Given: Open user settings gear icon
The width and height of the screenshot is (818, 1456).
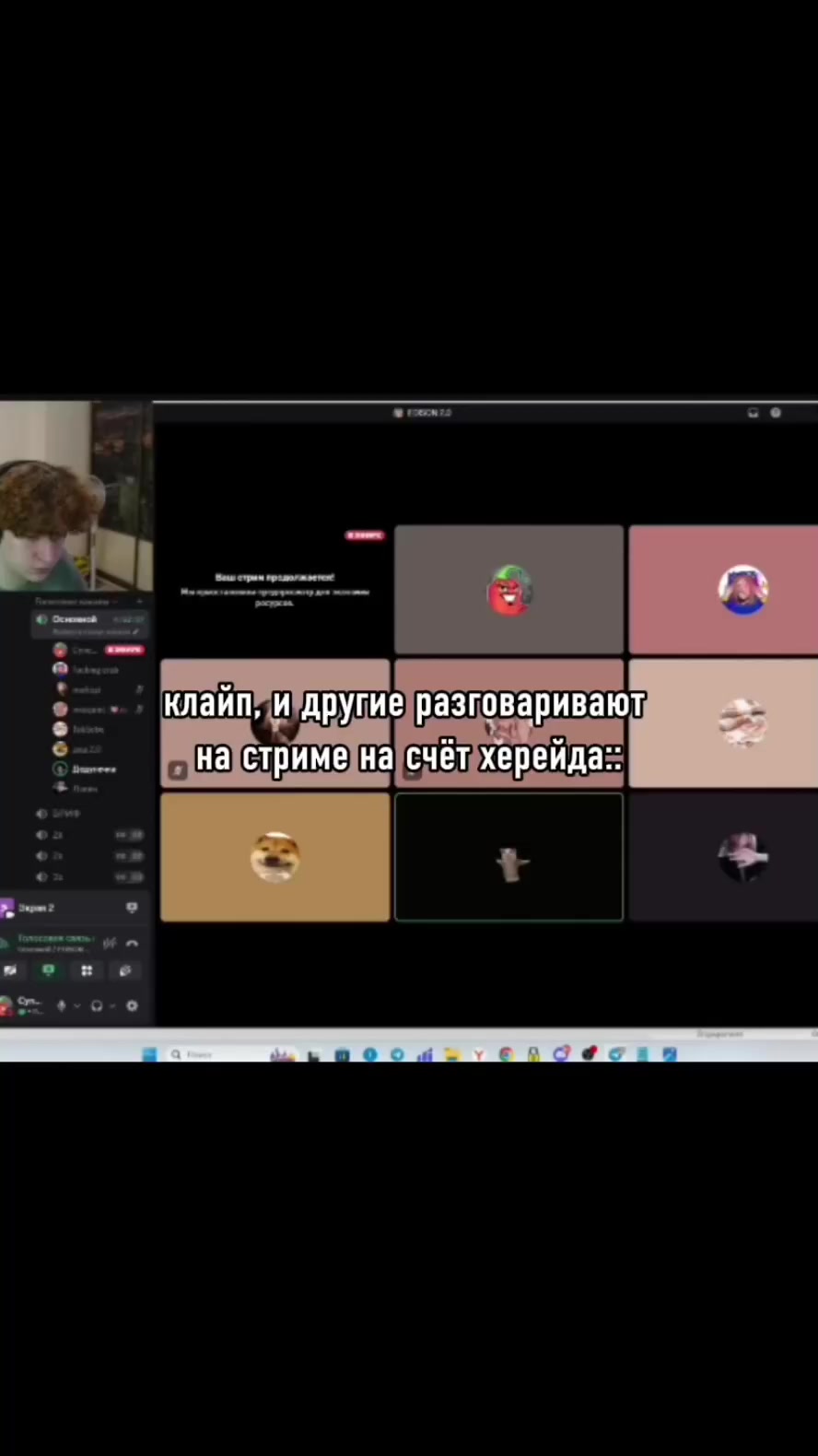Looking at the screenshot, I should pyautogui.click(x=132, y=1005).
